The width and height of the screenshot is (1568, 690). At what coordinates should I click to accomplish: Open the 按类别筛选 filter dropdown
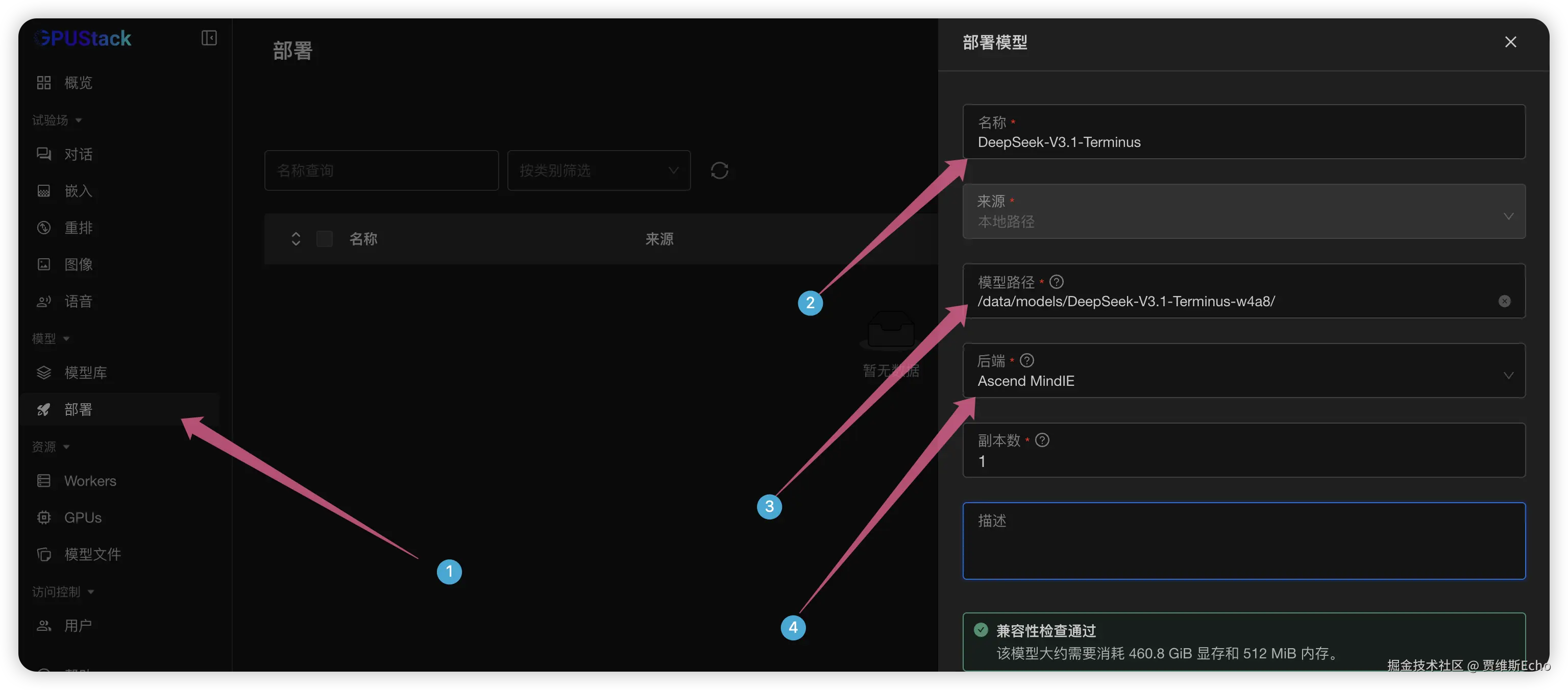pyautogui.click(x=598, y=170)
